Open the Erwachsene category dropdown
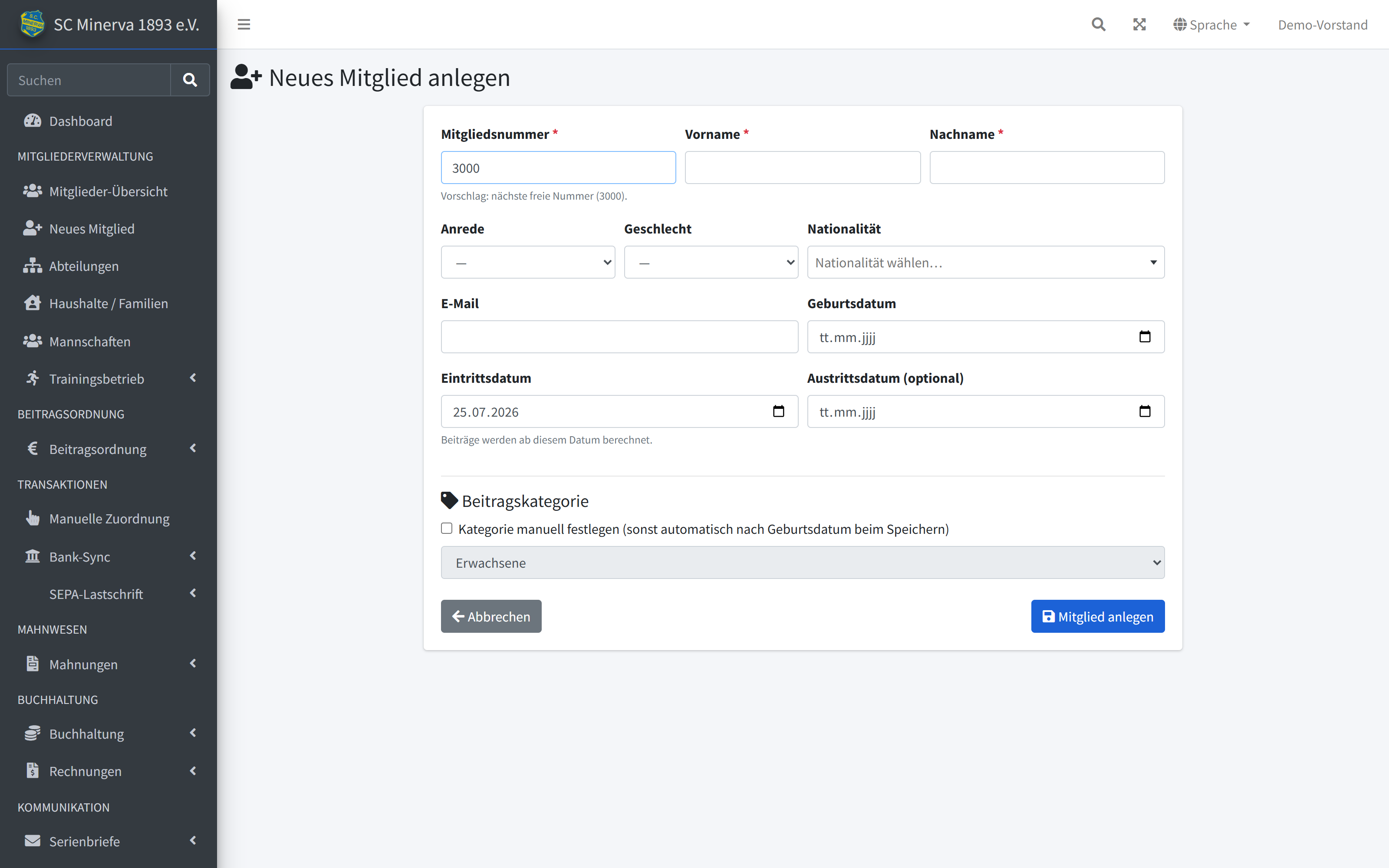The width and height of the screenshot is (1389, 868). coord(803,562)
